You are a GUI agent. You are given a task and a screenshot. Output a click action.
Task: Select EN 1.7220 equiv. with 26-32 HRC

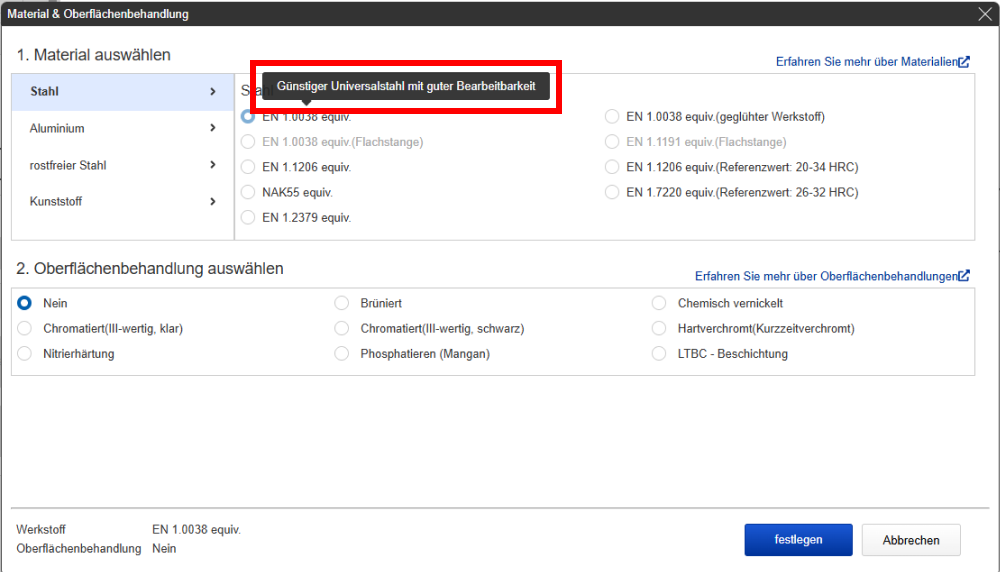click(x=612, y=192)
